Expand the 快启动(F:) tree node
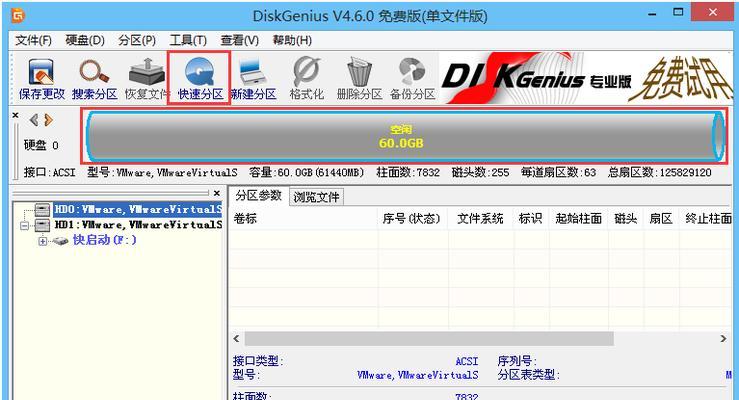Viewport: 739px width, 400px height. pyautogui.click(x=43, y=241)
